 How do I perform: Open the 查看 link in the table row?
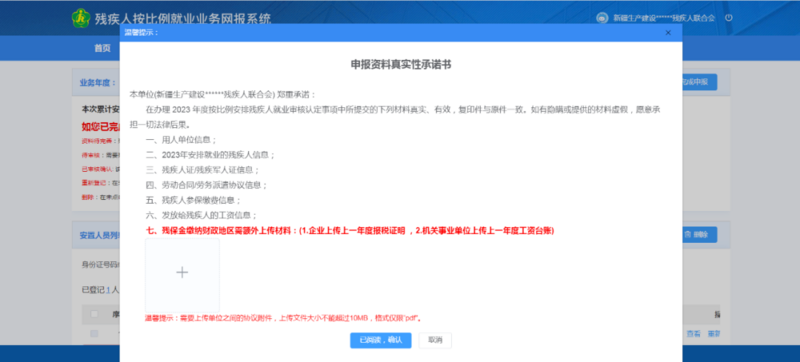coord(693,334)
